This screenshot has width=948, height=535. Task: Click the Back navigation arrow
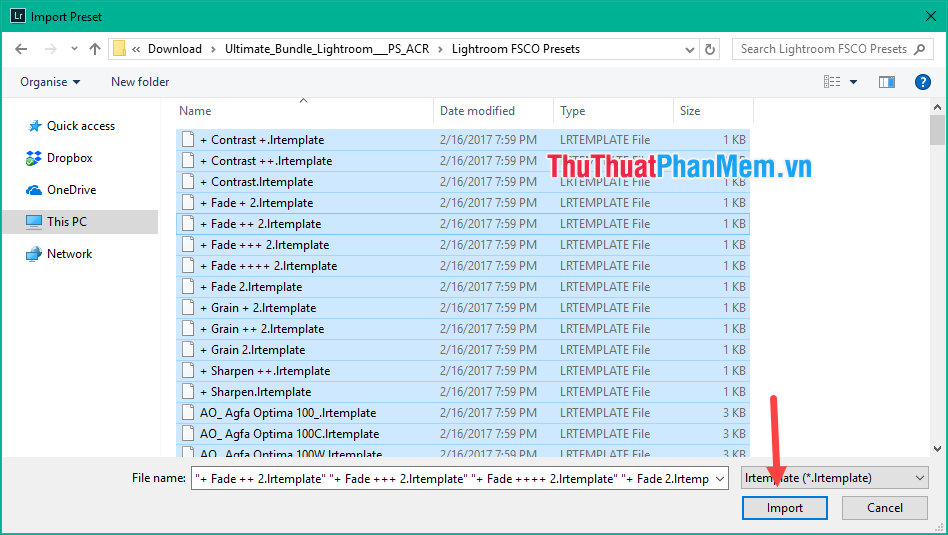pos(21,49)
